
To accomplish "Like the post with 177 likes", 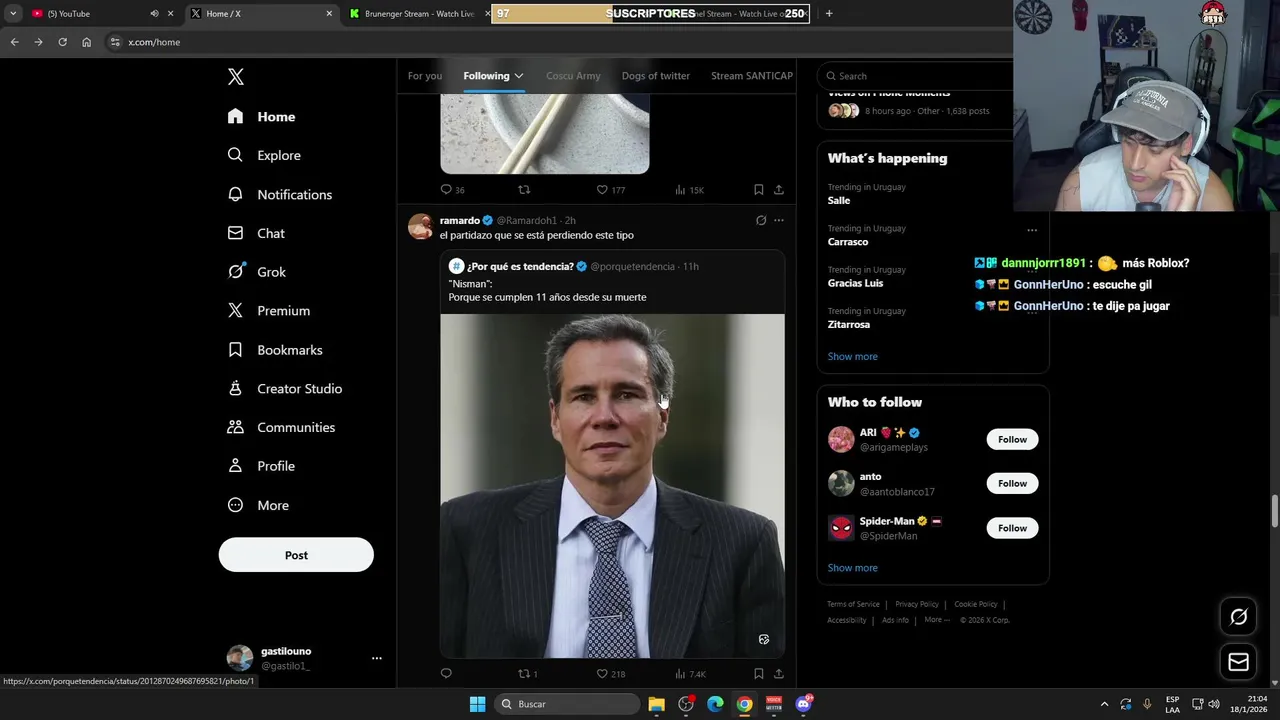I will click(x=602, y=190).
